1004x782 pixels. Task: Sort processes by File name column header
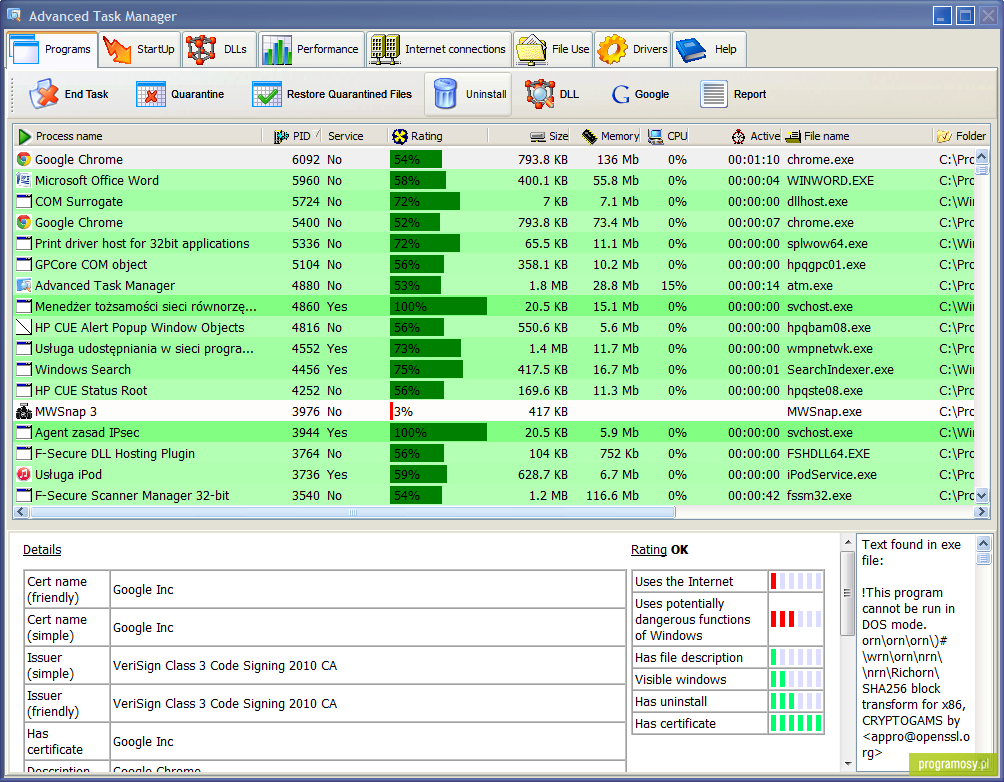point(857,136)
